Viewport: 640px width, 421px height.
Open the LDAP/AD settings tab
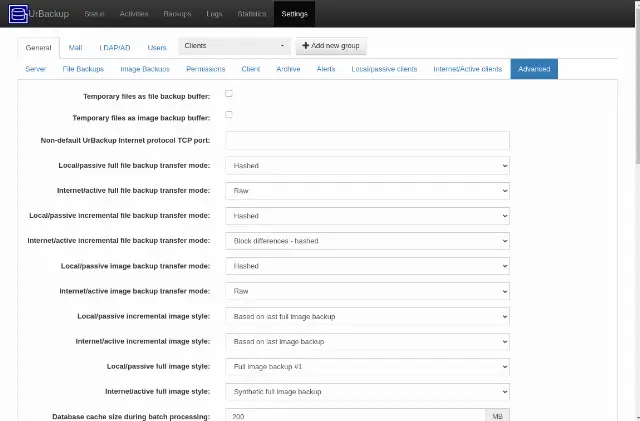coord(115,48)
